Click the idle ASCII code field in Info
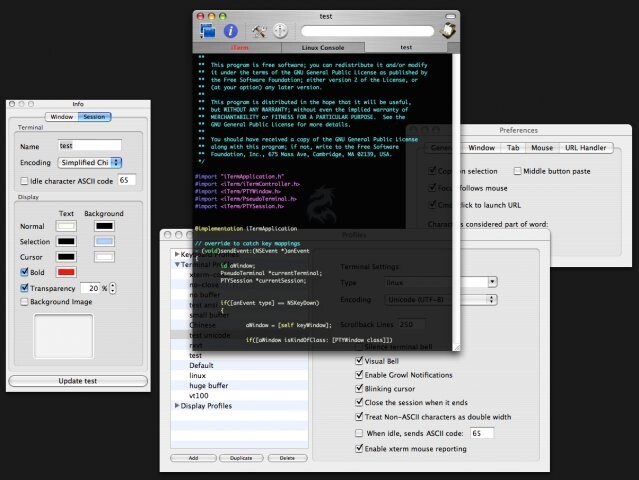This screenshot has width=639, height=480. pyautogui.click(x=127, y=180)
